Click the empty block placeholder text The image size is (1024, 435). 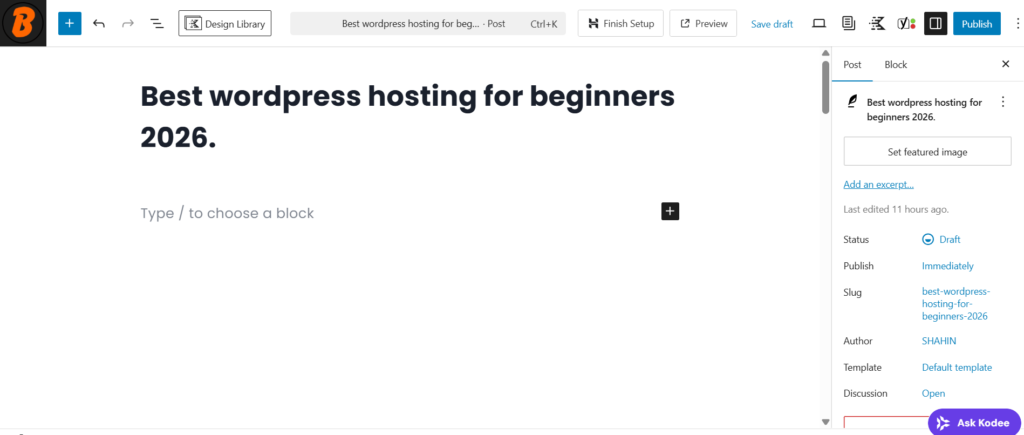(227, 213)
